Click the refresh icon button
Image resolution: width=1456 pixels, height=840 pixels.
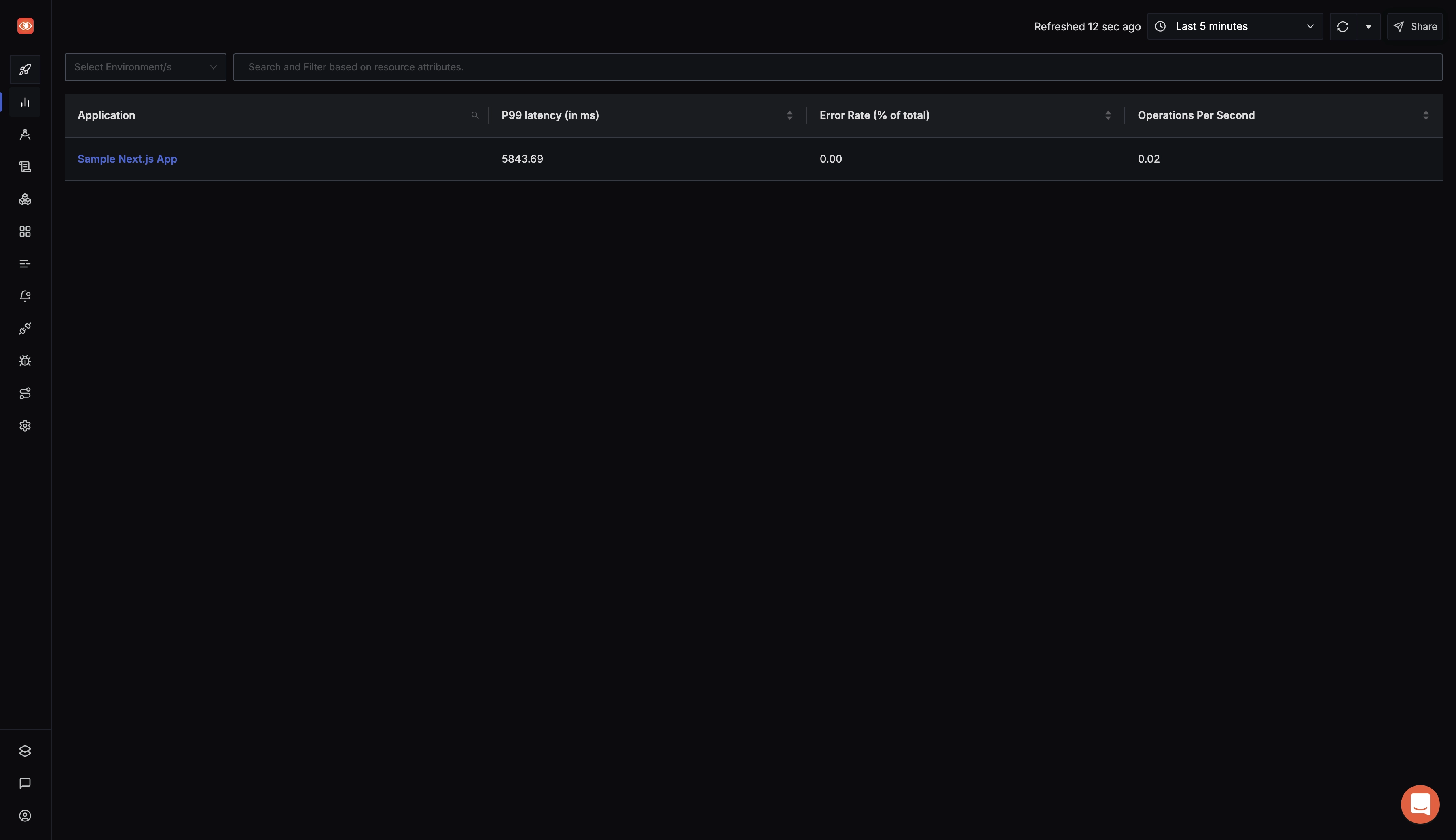1342,27
